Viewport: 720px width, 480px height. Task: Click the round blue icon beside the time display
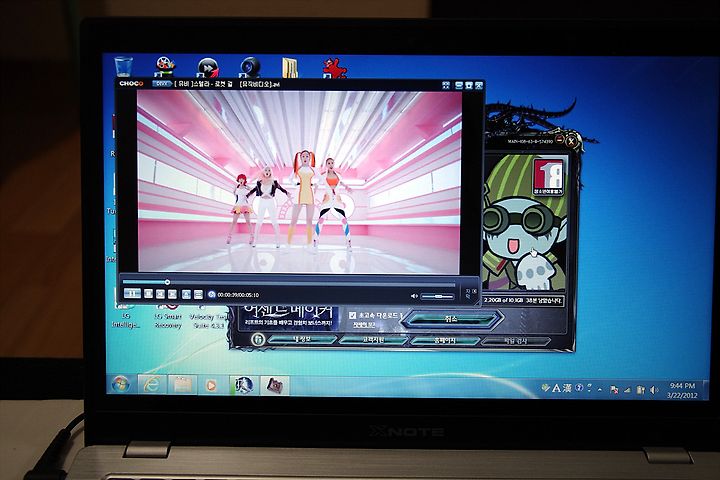point(212,294)
